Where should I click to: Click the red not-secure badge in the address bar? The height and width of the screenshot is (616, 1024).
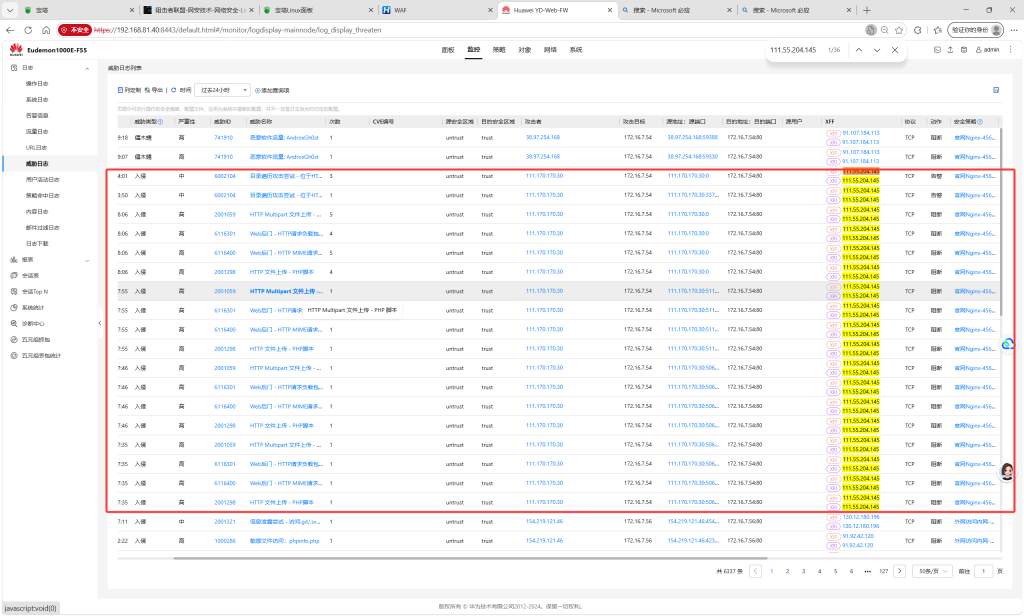coord(74,30)
